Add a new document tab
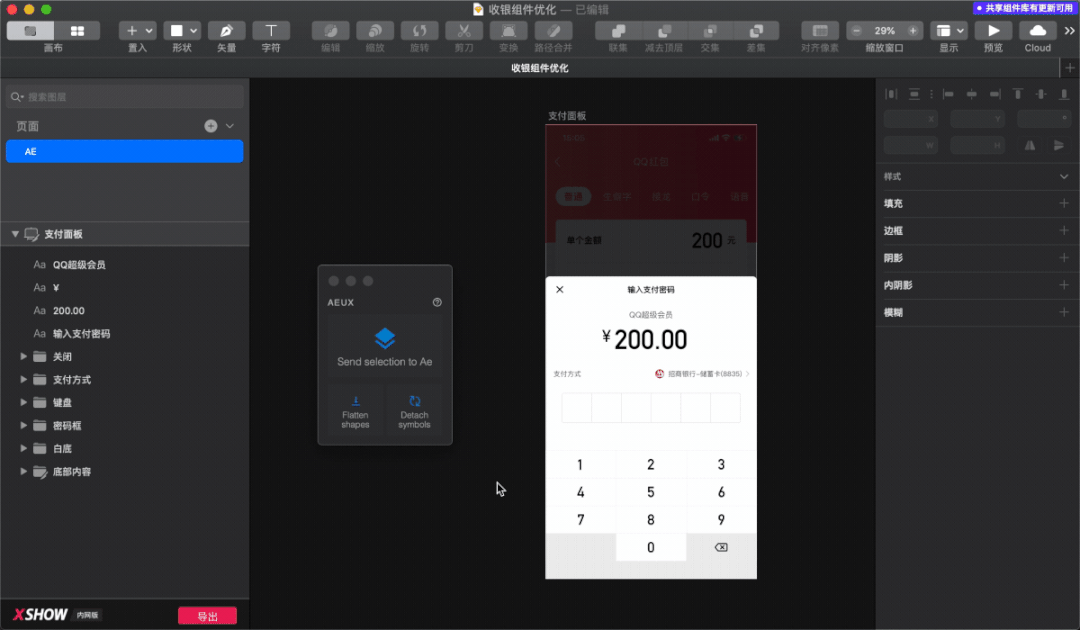 pyautogui.click(x=1070, y=68)
